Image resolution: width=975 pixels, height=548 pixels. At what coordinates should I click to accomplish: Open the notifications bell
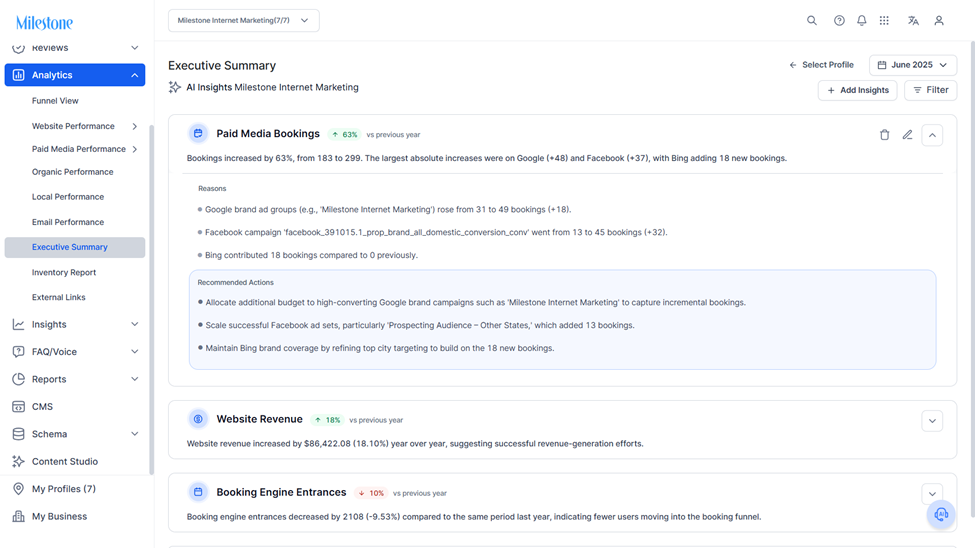pyautogui.click(x=861, y=21)
